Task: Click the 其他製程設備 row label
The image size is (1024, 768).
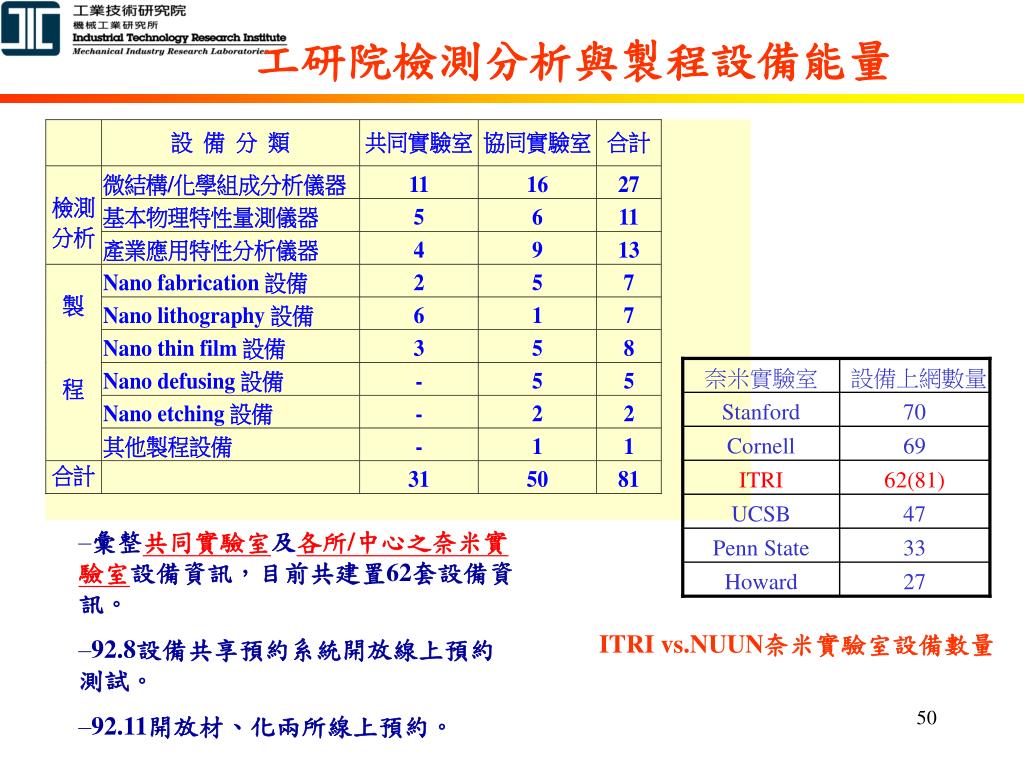Action: click(x=167, y=447)
